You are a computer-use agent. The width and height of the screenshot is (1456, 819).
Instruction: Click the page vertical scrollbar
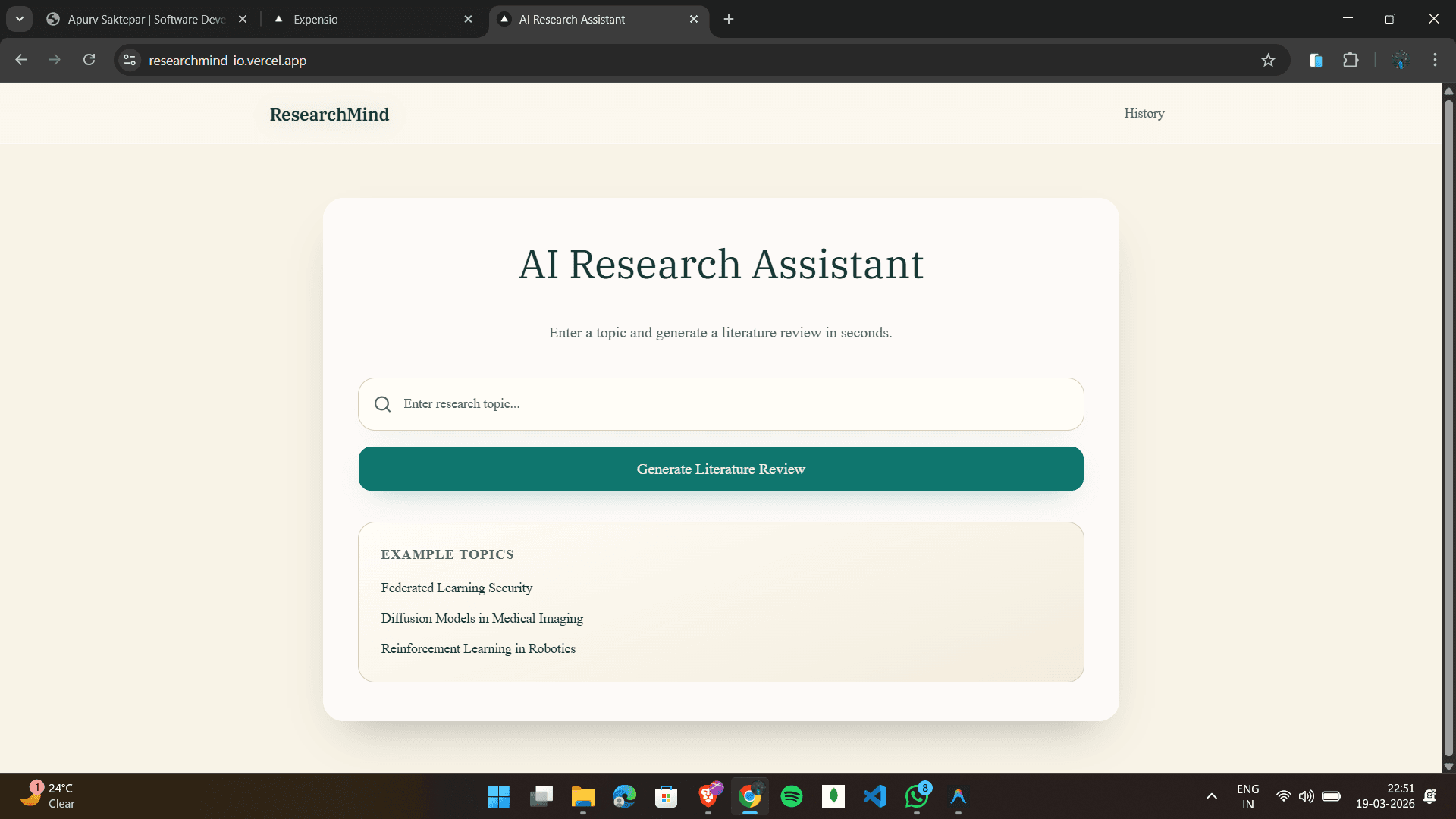(x=1448, y=428)
